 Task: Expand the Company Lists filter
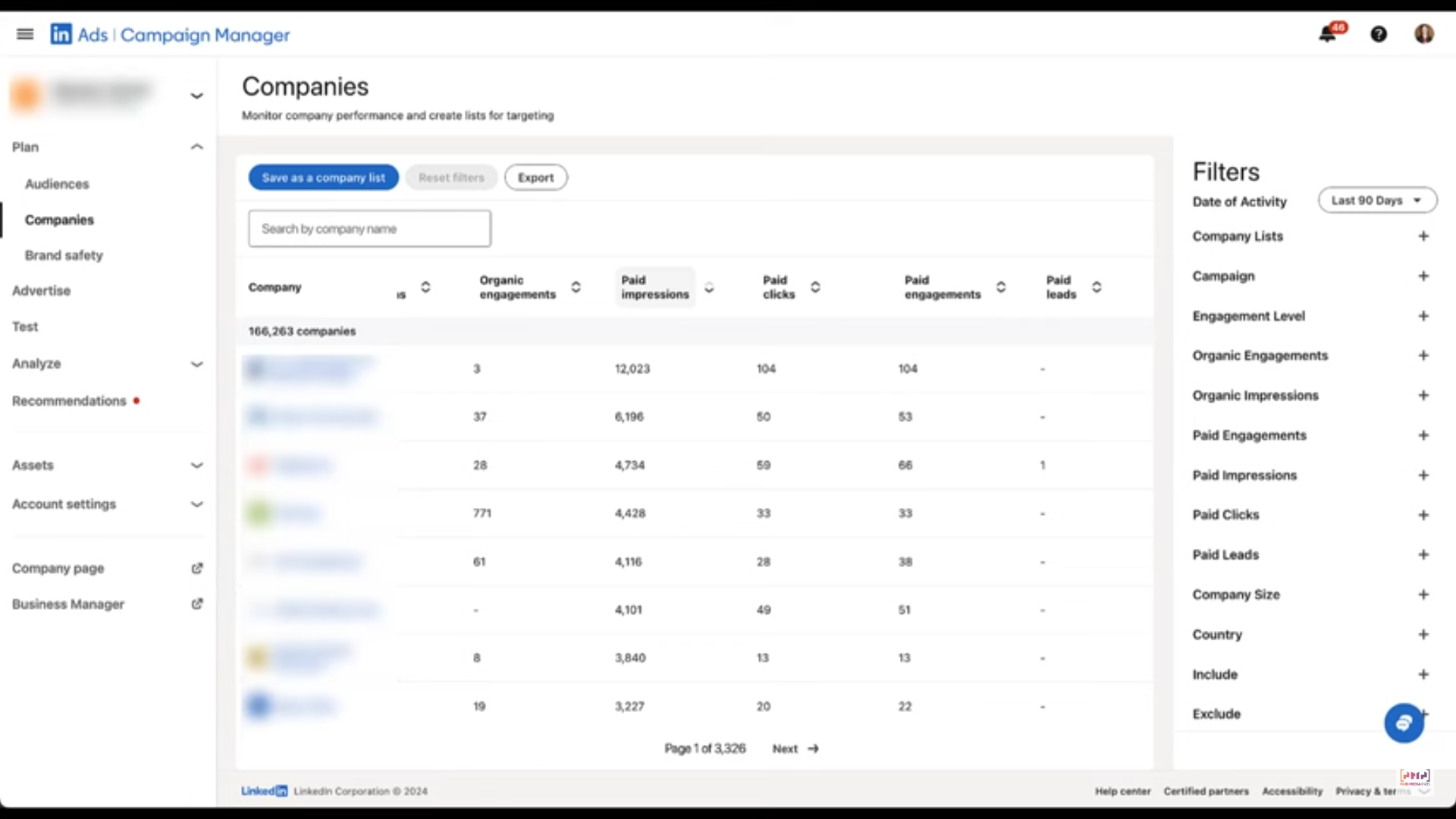tap(1423, 236)
